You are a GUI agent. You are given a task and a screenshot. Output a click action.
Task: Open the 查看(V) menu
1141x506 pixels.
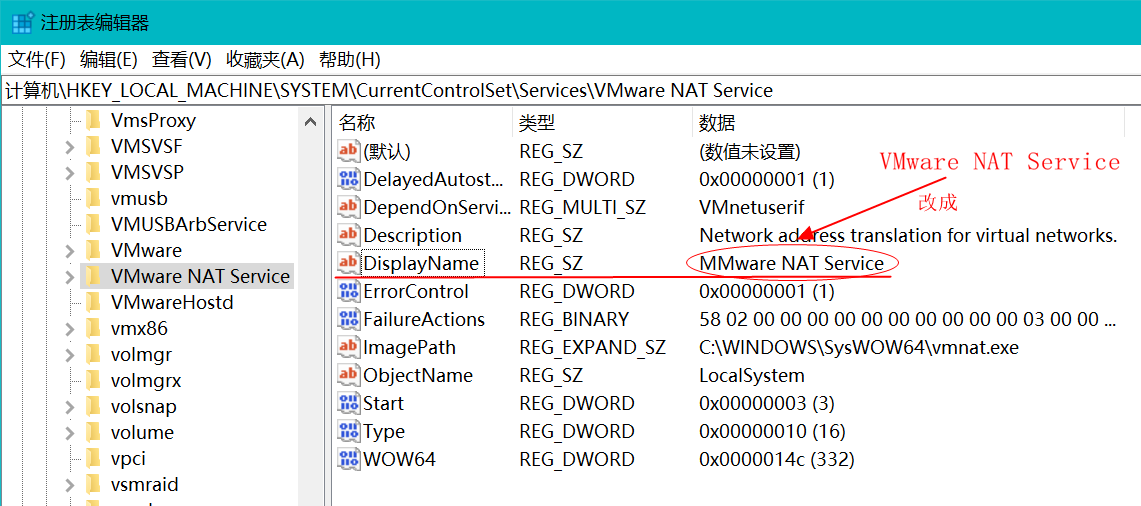click(181, 59)
